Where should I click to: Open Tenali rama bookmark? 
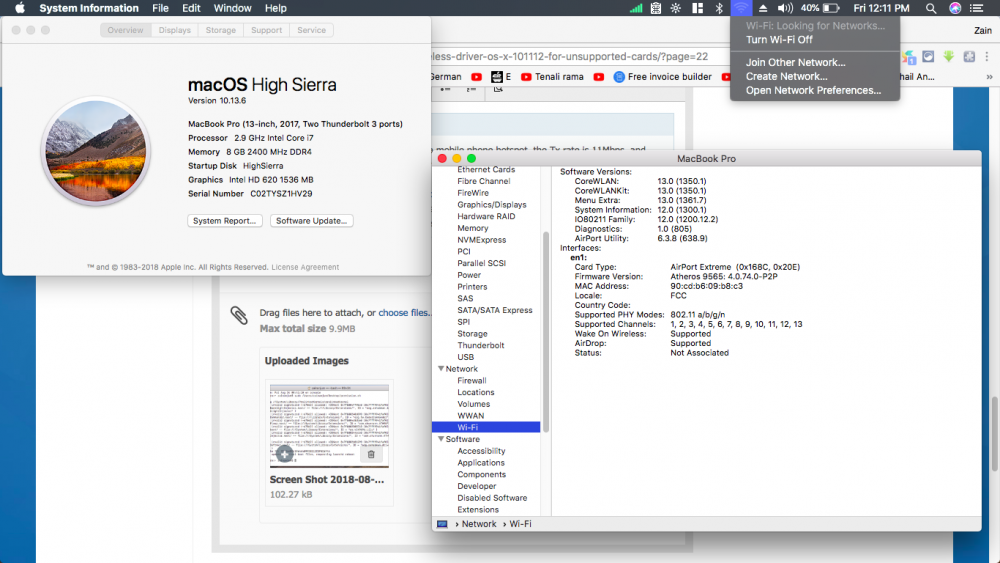552,77
